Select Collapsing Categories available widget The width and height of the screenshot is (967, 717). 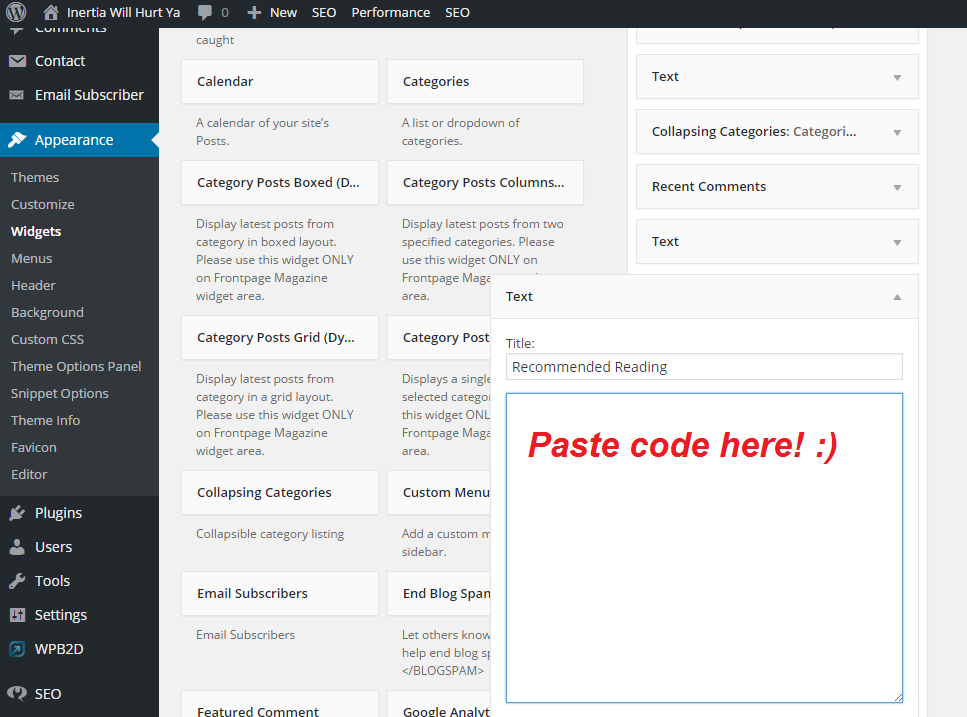tap(279, 493)
